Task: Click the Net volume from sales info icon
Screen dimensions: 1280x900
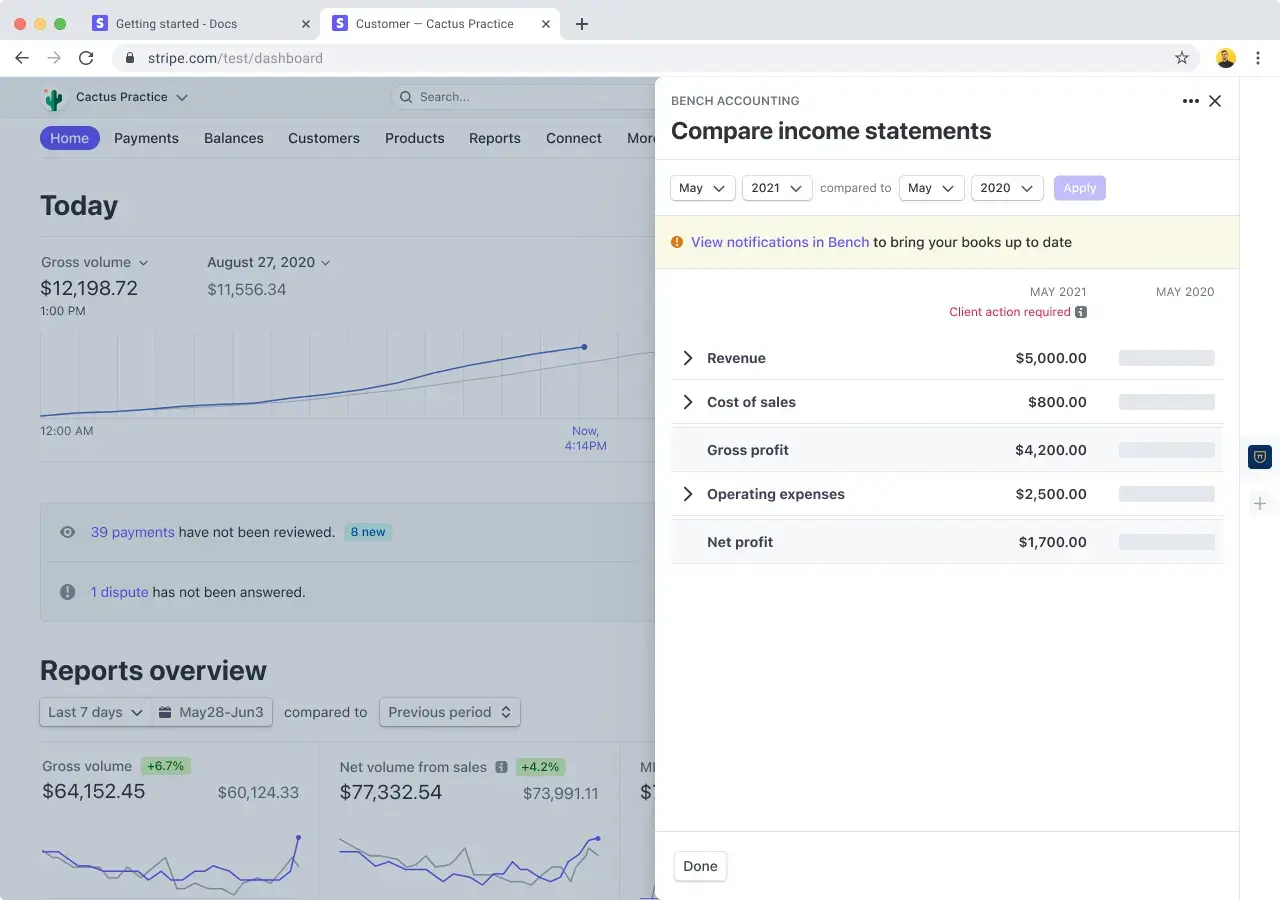Action: pyautogui.click(x=502, y=767)
